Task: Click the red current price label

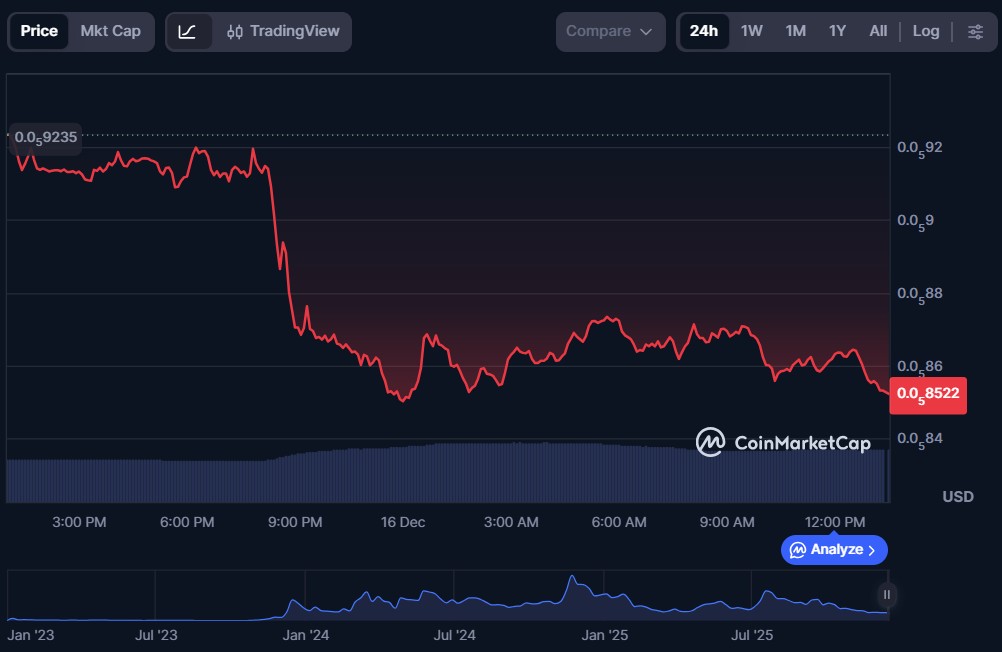Action: (x=929, y=394)
